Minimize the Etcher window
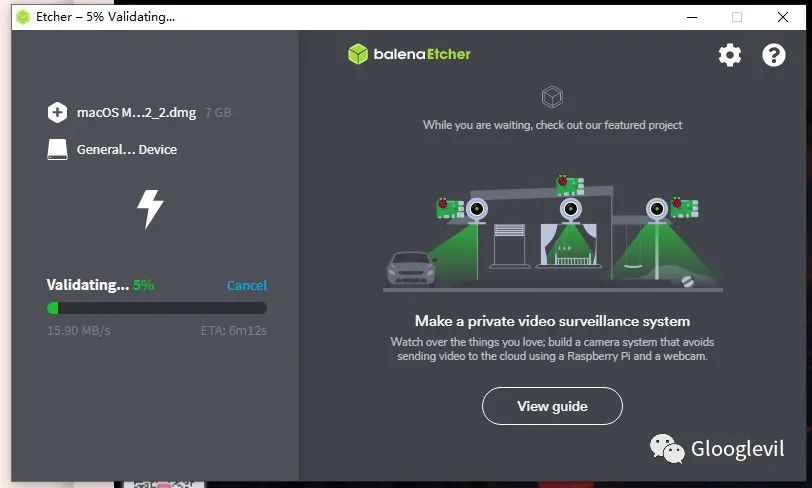This screenshot has width=812, height=488. [x=692, y=17]
